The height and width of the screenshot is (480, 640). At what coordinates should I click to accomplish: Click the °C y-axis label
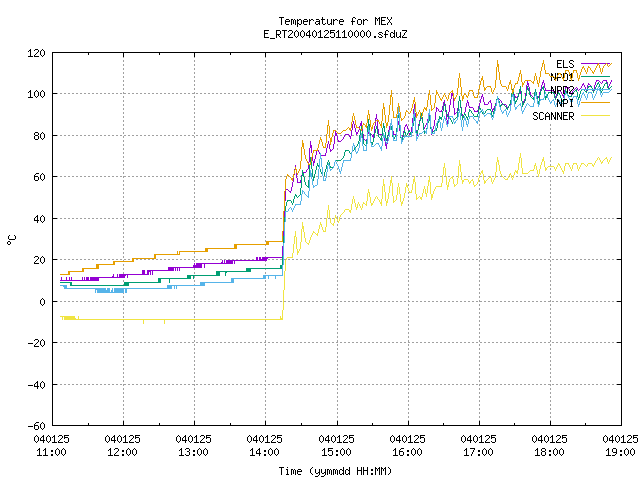pyautogui.click(x=11, y=240)
